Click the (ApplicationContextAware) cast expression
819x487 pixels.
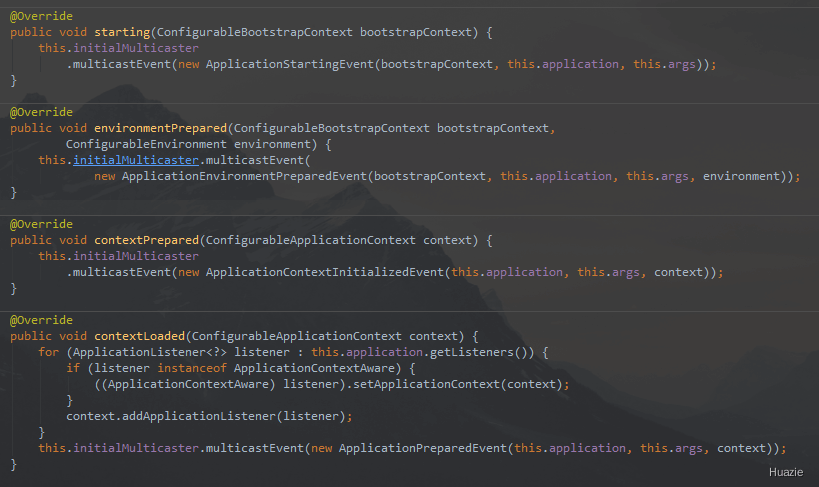[189, 385]
